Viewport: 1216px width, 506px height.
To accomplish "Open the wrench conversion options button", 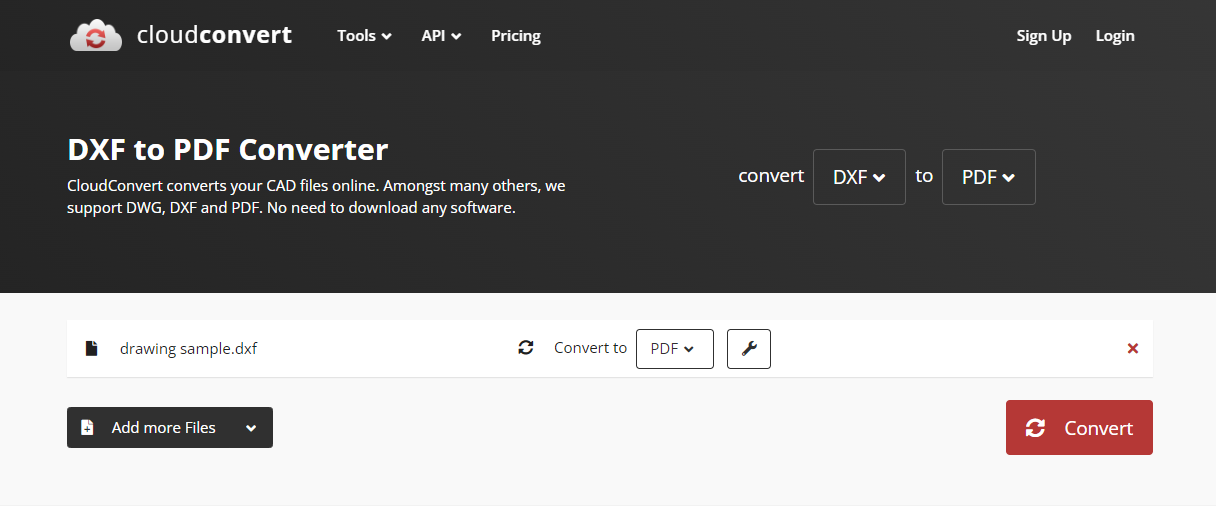I will coord(749,349).
